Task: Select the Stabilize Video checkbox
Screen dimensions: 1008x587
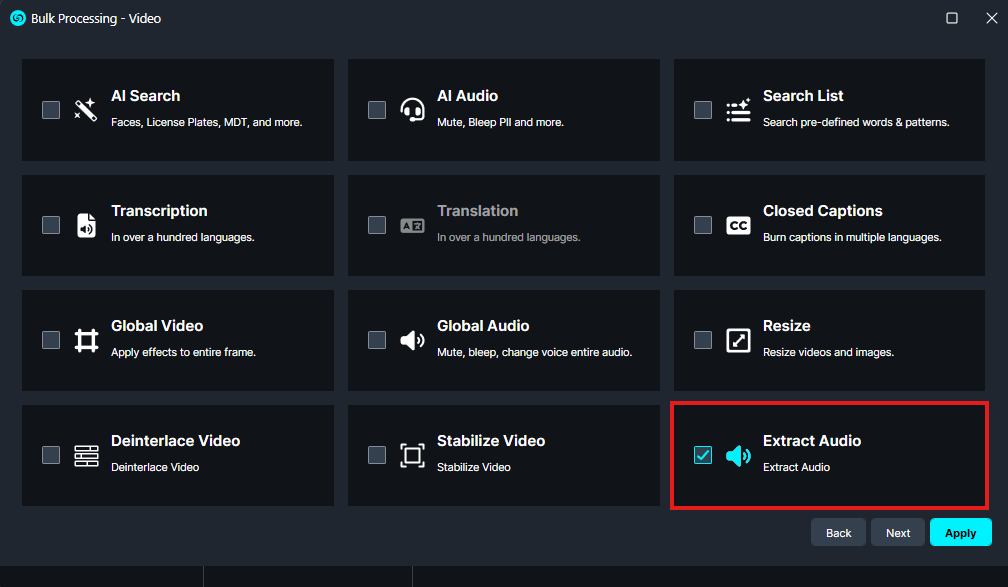Action: coord(377,455)
